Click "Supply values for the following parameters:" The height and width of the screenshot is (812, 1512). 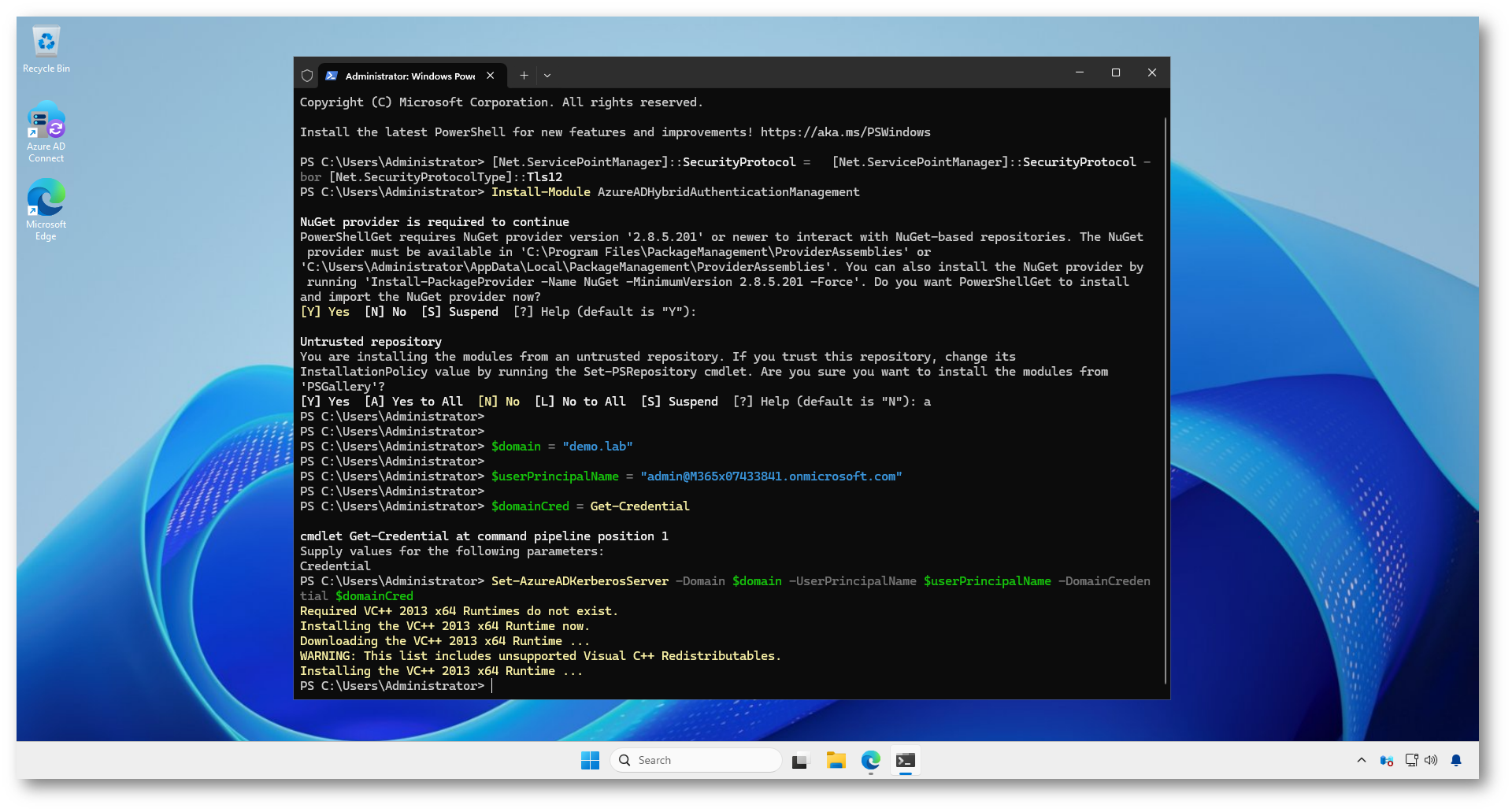click(452, 551)
